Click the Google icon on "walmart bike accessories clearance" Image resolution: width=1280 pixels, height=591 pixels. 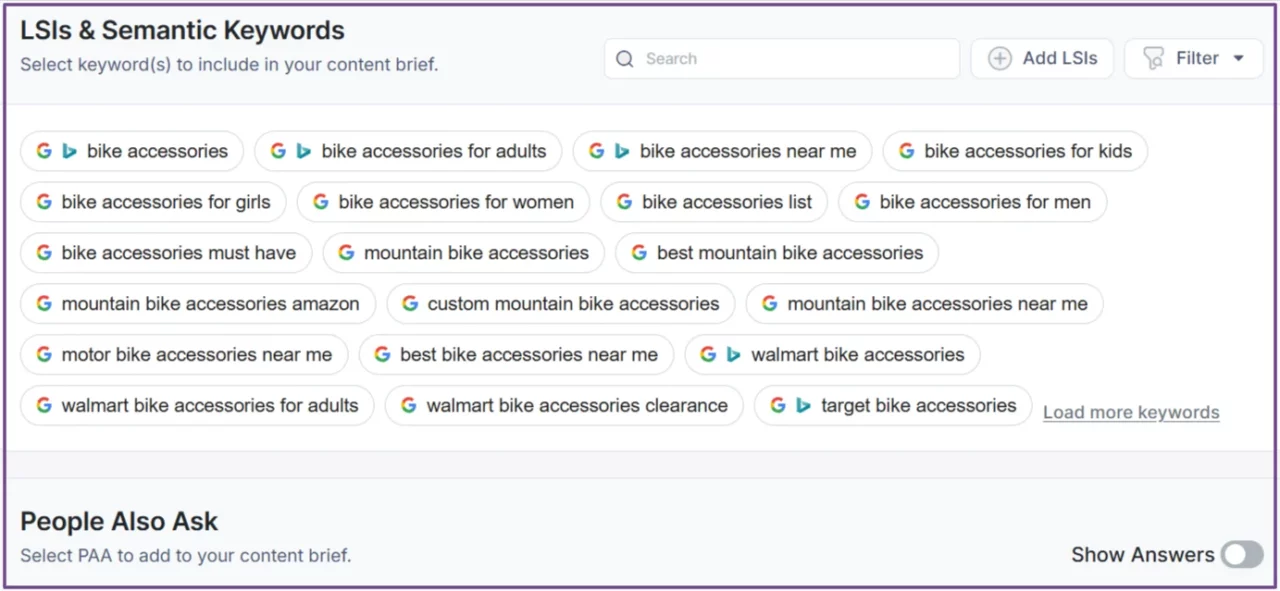(409, 405)
